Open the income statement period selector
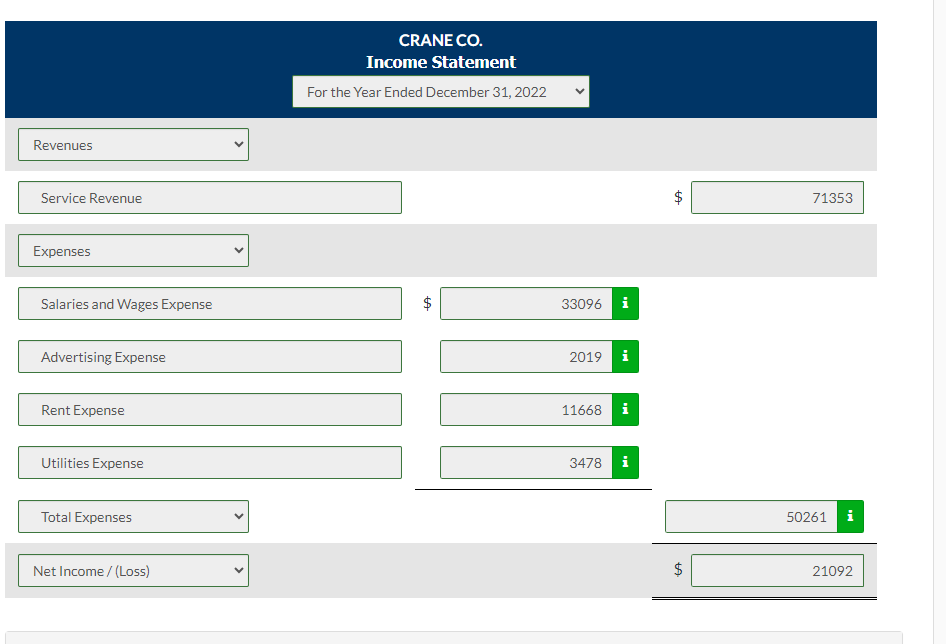946x644 pixels. point(440,91)
